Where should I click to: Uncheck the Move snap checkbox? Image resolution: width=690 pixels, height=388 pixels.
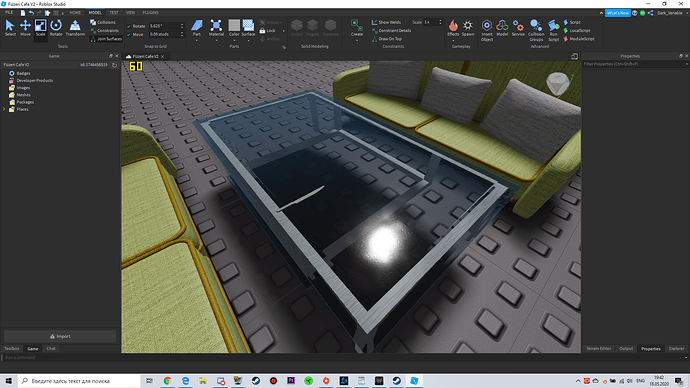pyautogui.click(x=129, y=34)
